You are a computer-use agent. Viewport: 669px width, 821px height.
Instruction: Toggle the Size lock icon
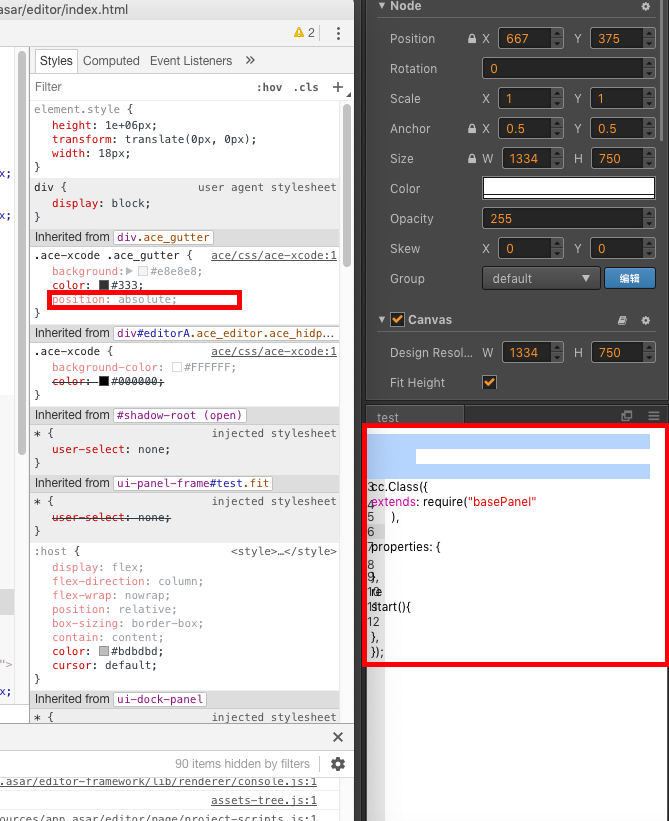coord(472,159)
